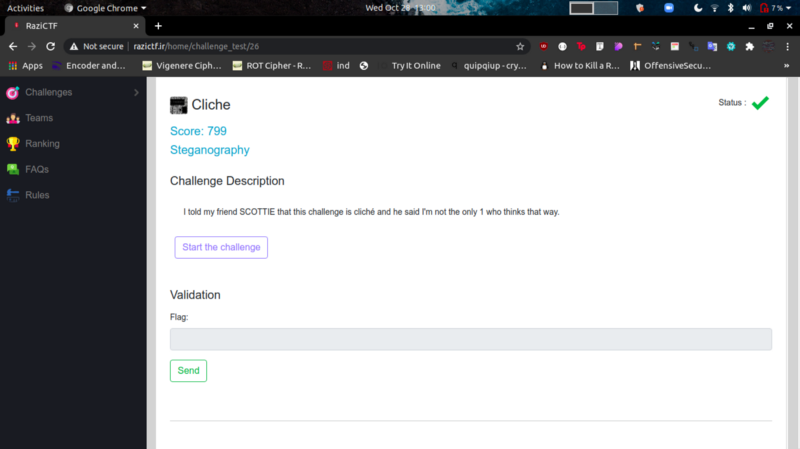Click the Zoom tray icon

(x=669, y=8)
